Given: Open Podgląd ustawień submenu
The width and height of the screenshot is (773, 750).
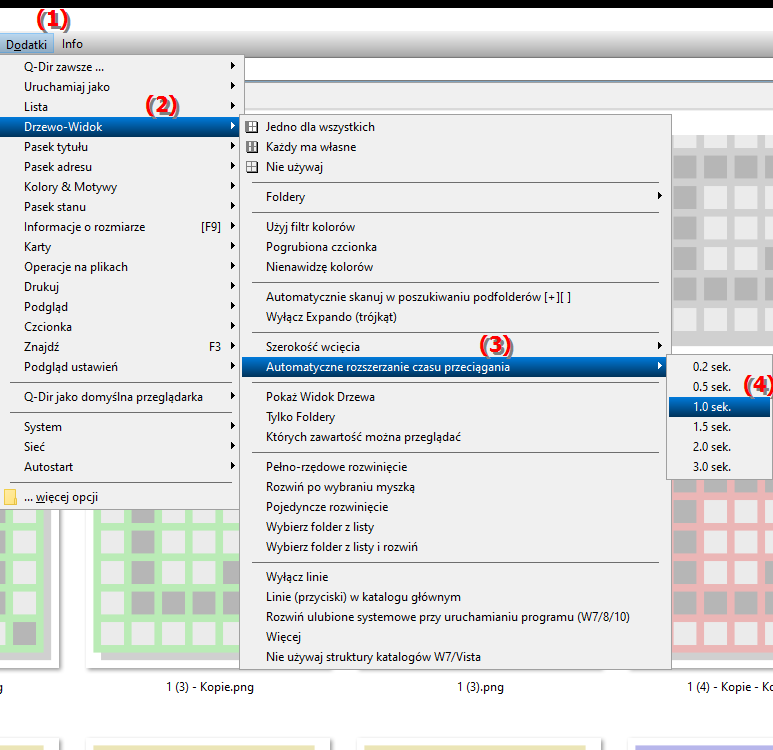Looking at the screenshot, I should (121, 367).
